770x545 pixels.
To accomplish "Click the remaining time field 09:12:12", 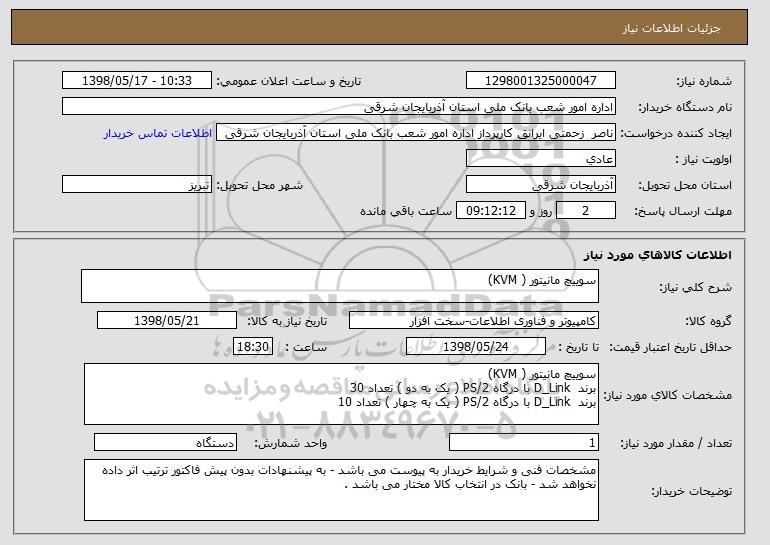I will click(x=491, y=211).
